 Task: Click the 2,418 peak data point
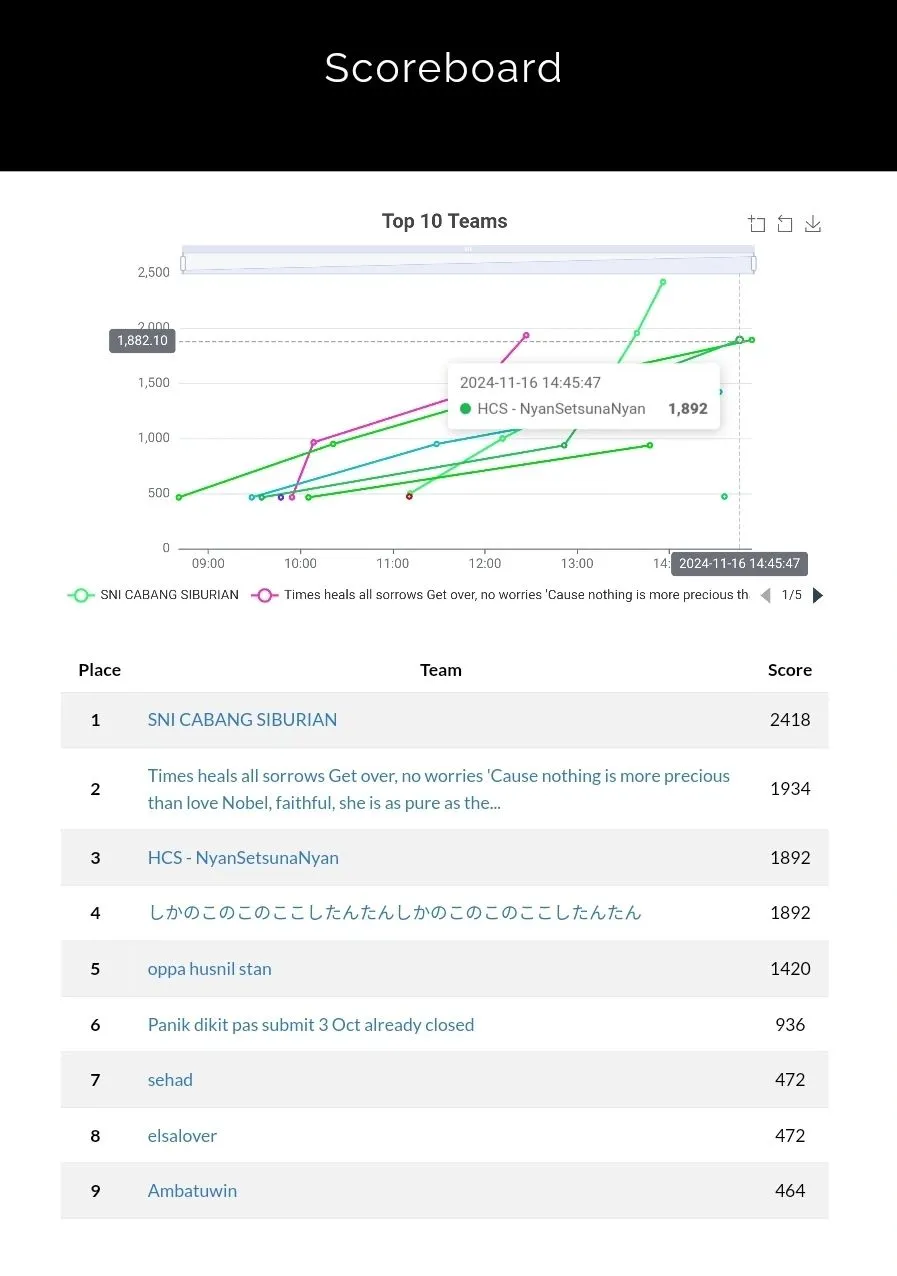663,282
